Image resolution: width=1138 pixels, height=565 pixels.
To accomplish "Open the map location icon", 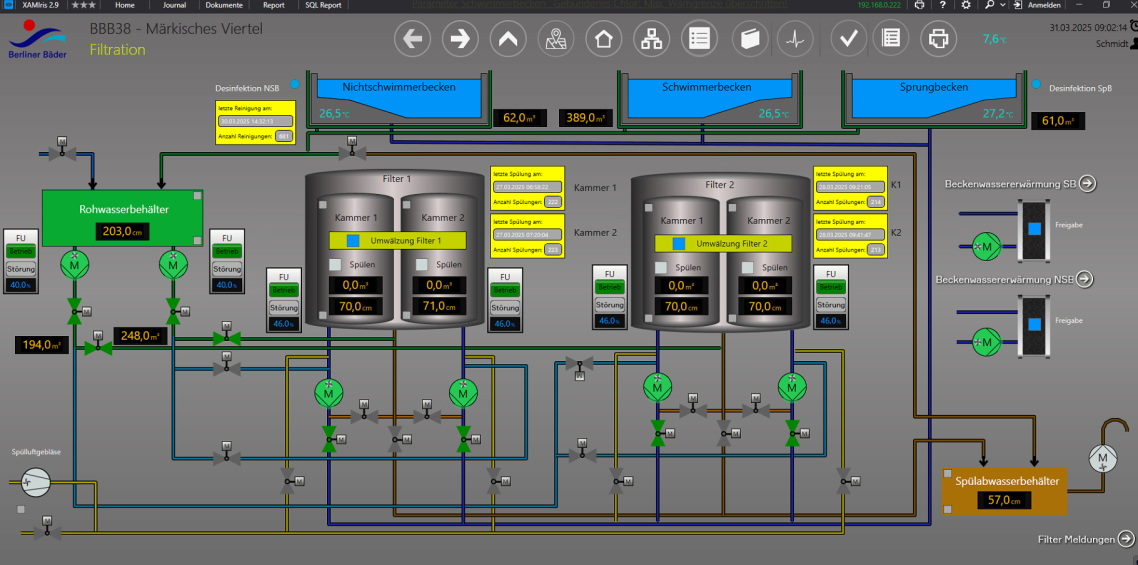I will 556,40.
